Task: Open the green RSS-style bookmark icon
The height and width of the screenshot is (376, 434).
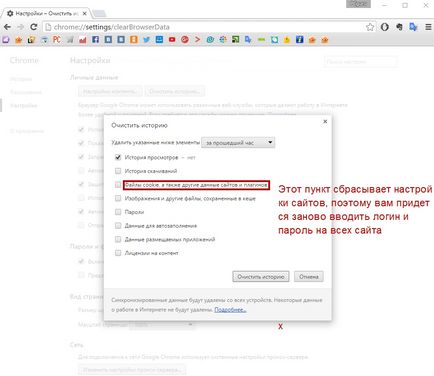Action: (235, 40)
